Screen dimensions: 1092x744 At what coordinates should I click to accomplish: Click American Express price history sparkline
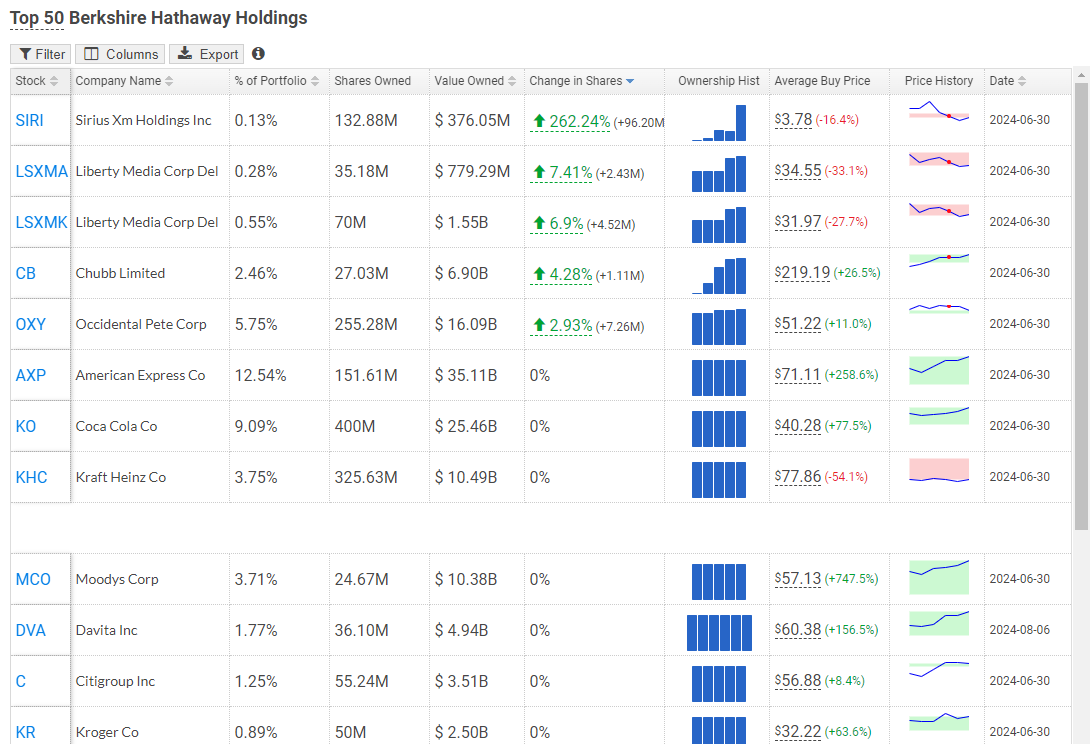[x=939, y=369]
